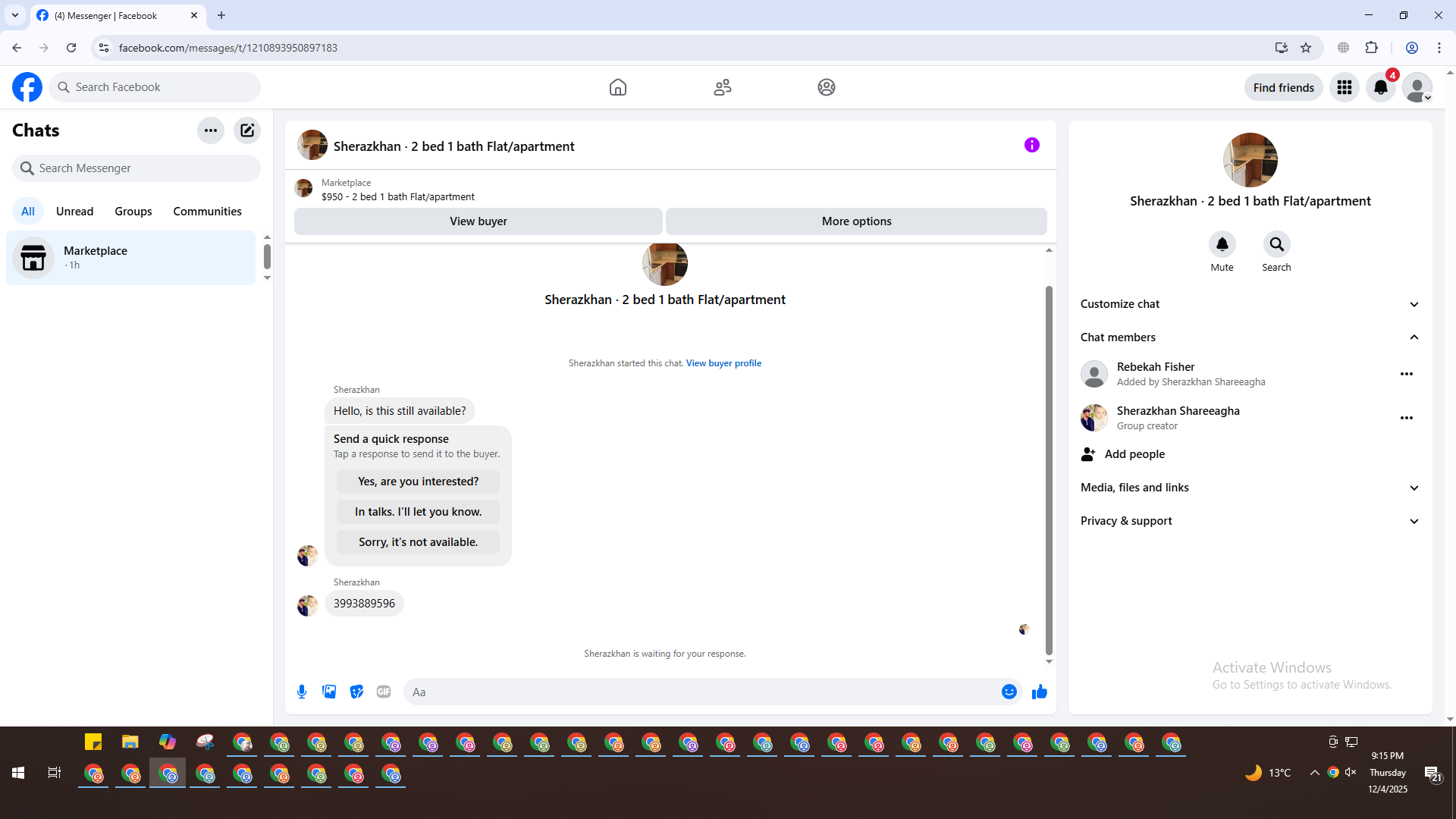Open the GIF picker
Screen dimensions: 1456x819
pyautogui.click(x=384, y=692)
